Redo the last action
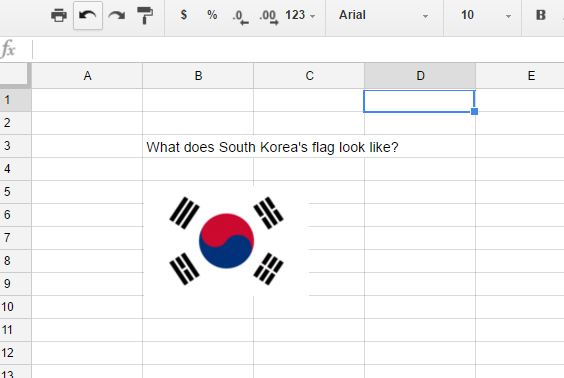 pos(117,15)
